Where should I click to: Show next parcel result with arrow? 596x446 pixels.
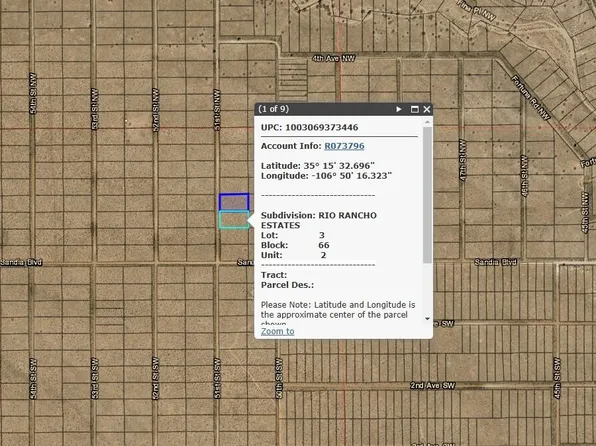coord(399,109)
